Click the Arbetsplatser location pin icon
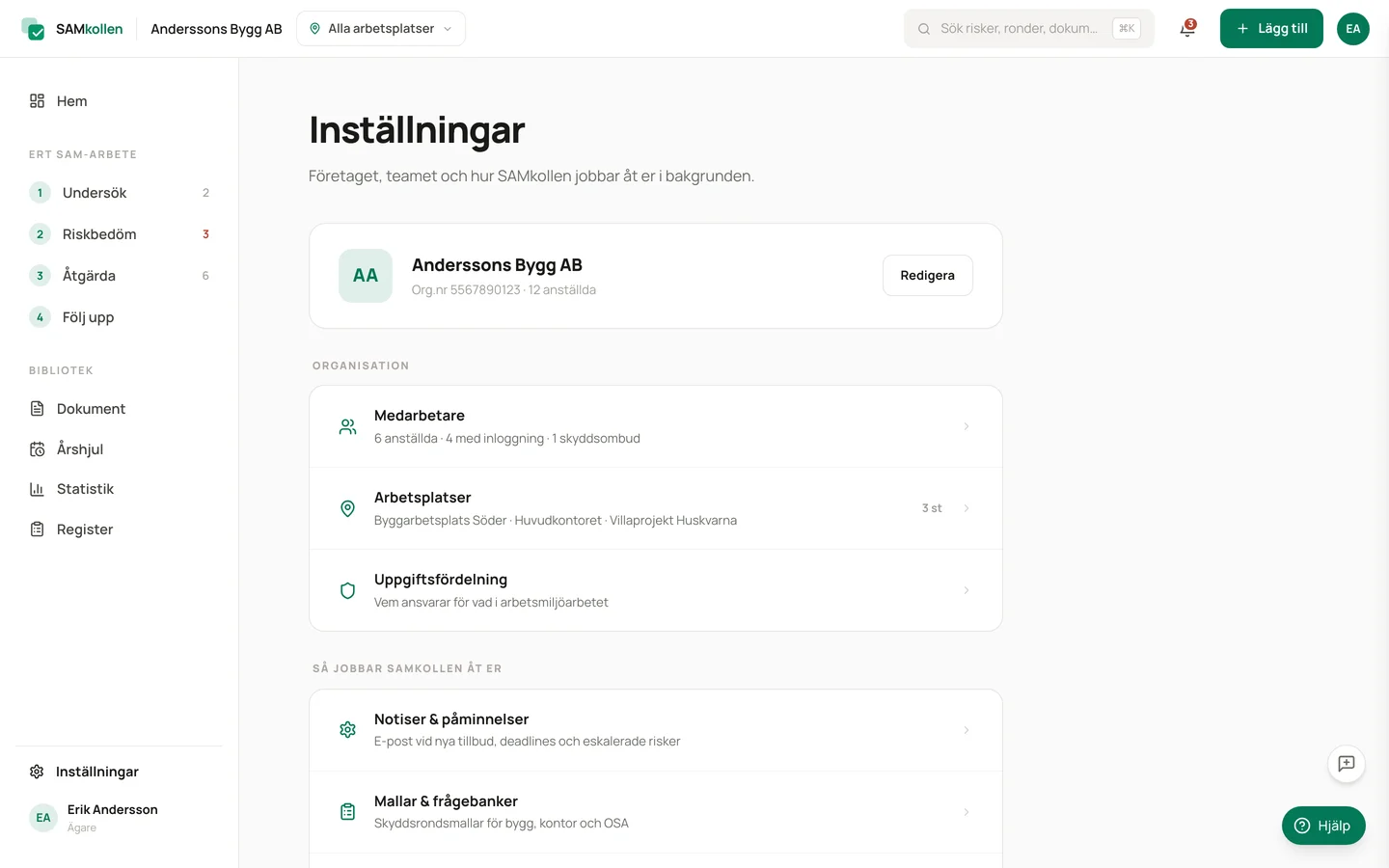The height and width of the screenshot is (868, 1389). tap(348, 508)
